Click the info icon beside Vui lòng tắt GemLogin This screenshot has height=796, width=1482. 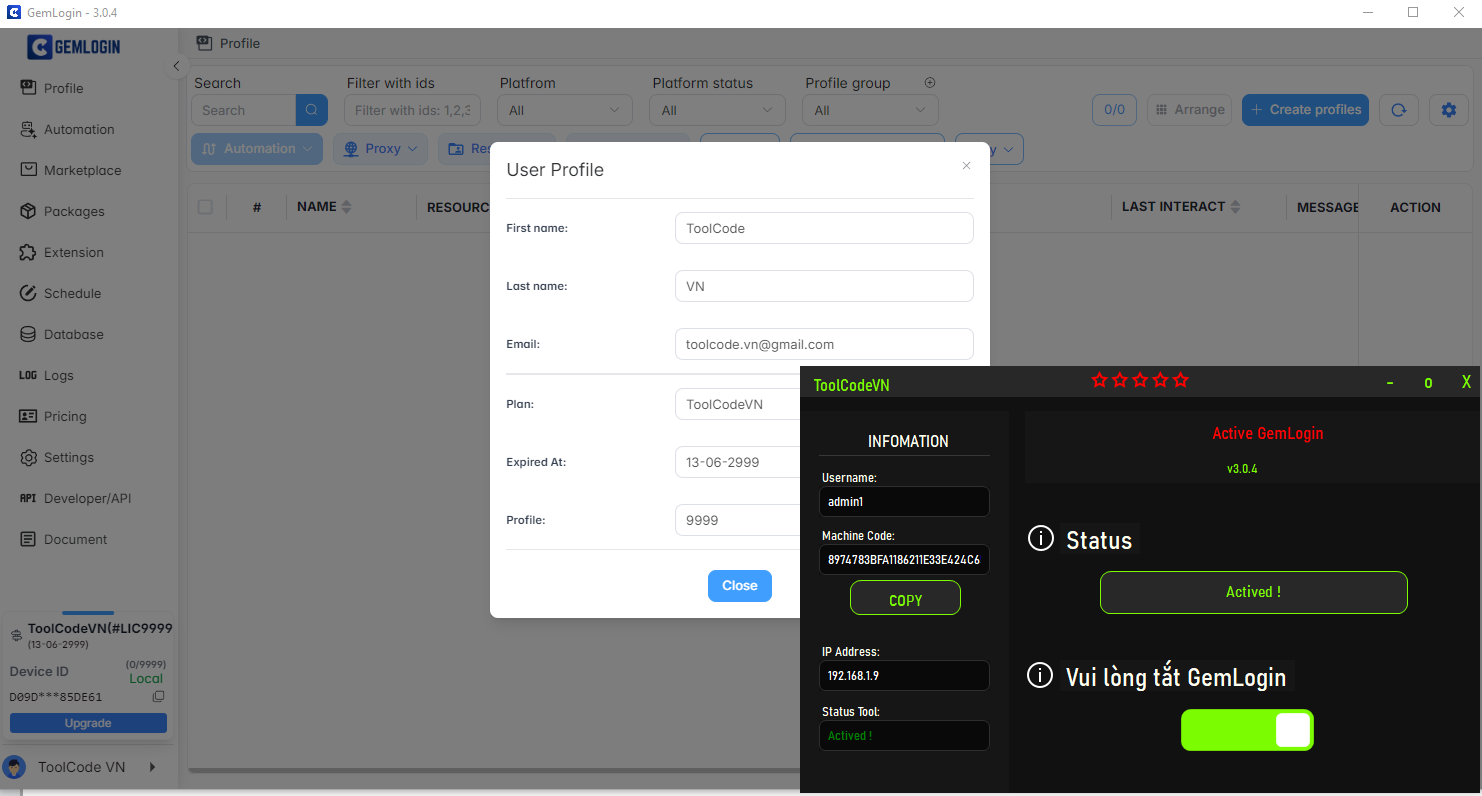pyautogui.click(x=1041, y=675)
